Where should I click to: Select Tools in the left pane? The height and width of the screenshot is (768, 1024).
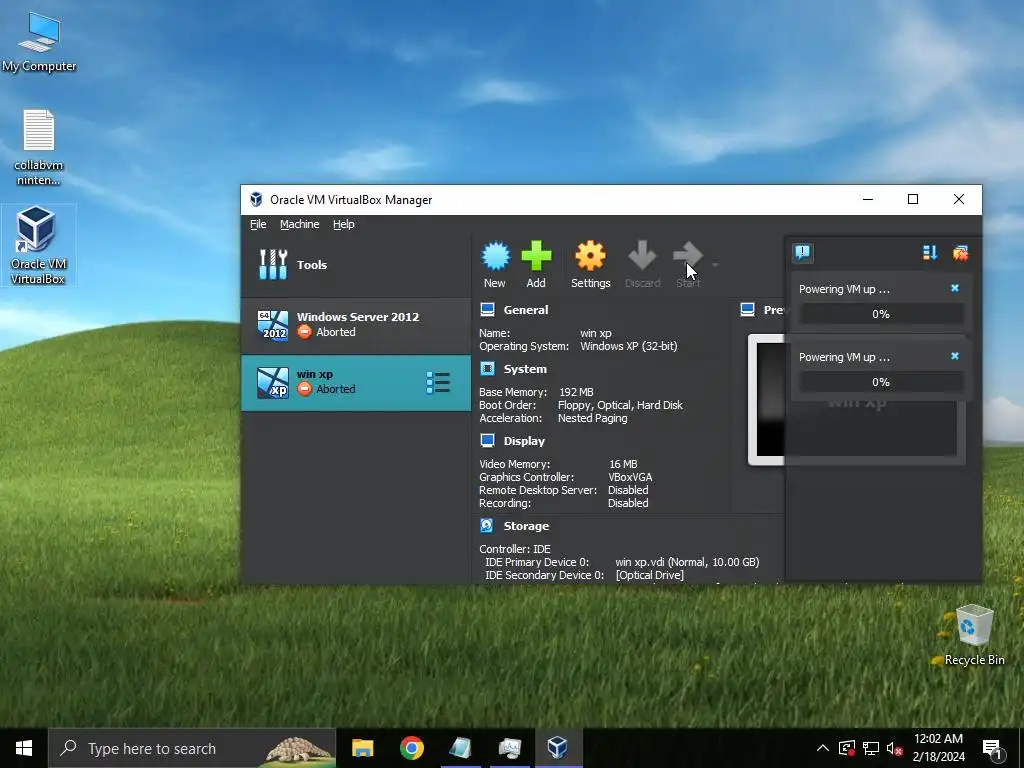pos(356,264)
